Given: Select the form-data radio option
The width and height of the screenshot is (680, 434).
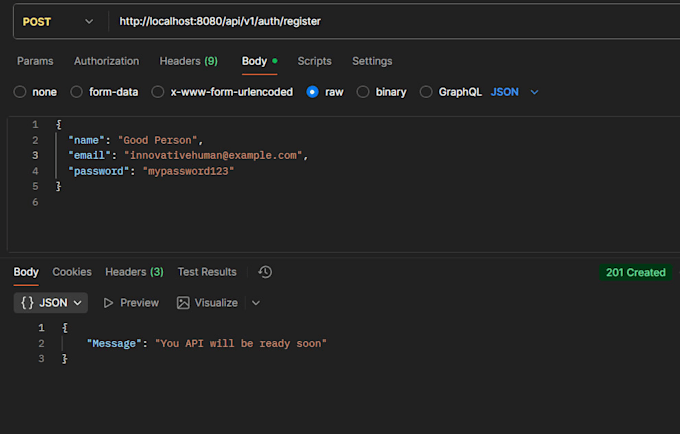Looking at the screenshot, I should tap(76, 92).
